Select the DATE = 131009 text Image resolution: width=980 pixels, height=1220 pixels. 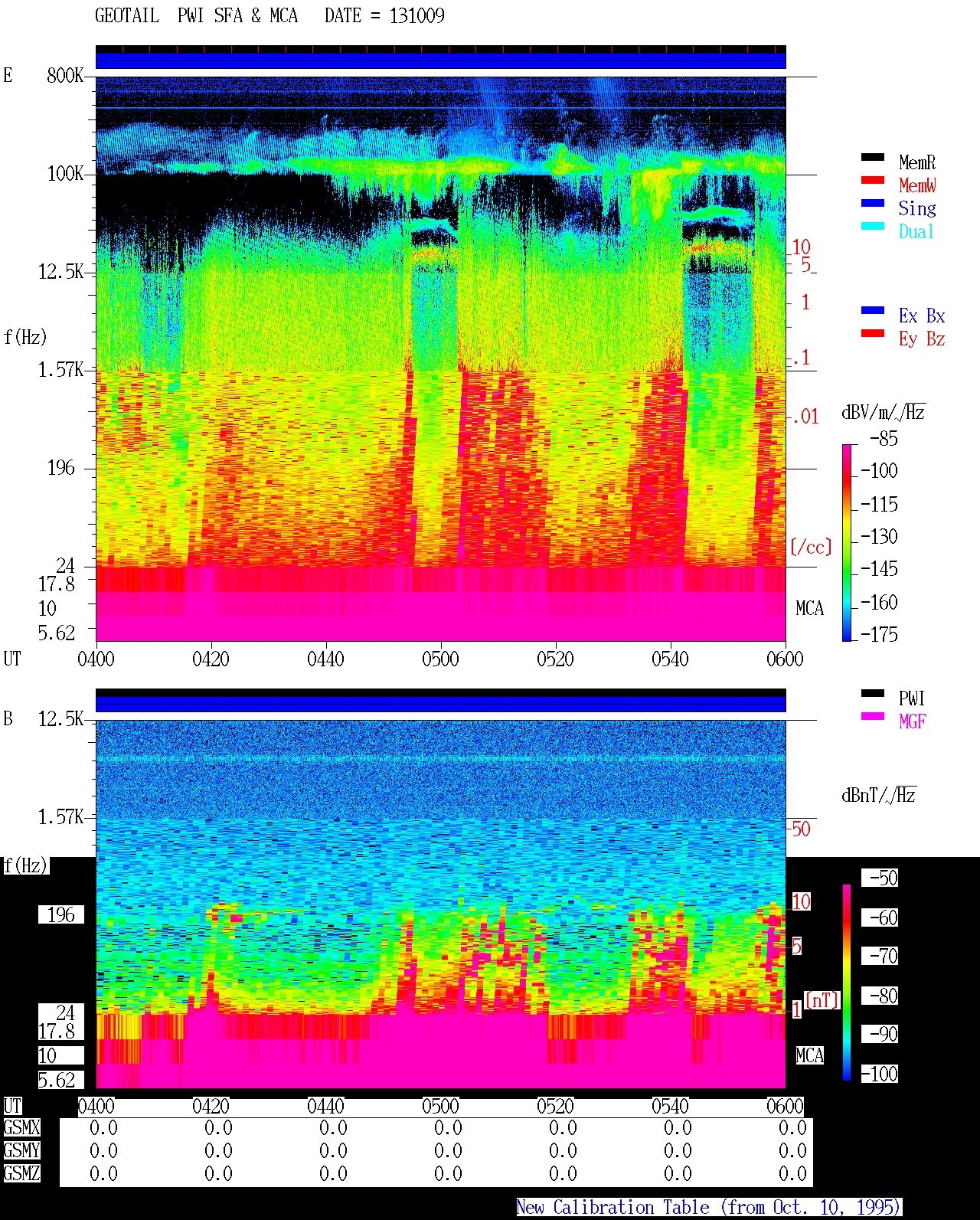pyautogui.click(x=384, y=15)
